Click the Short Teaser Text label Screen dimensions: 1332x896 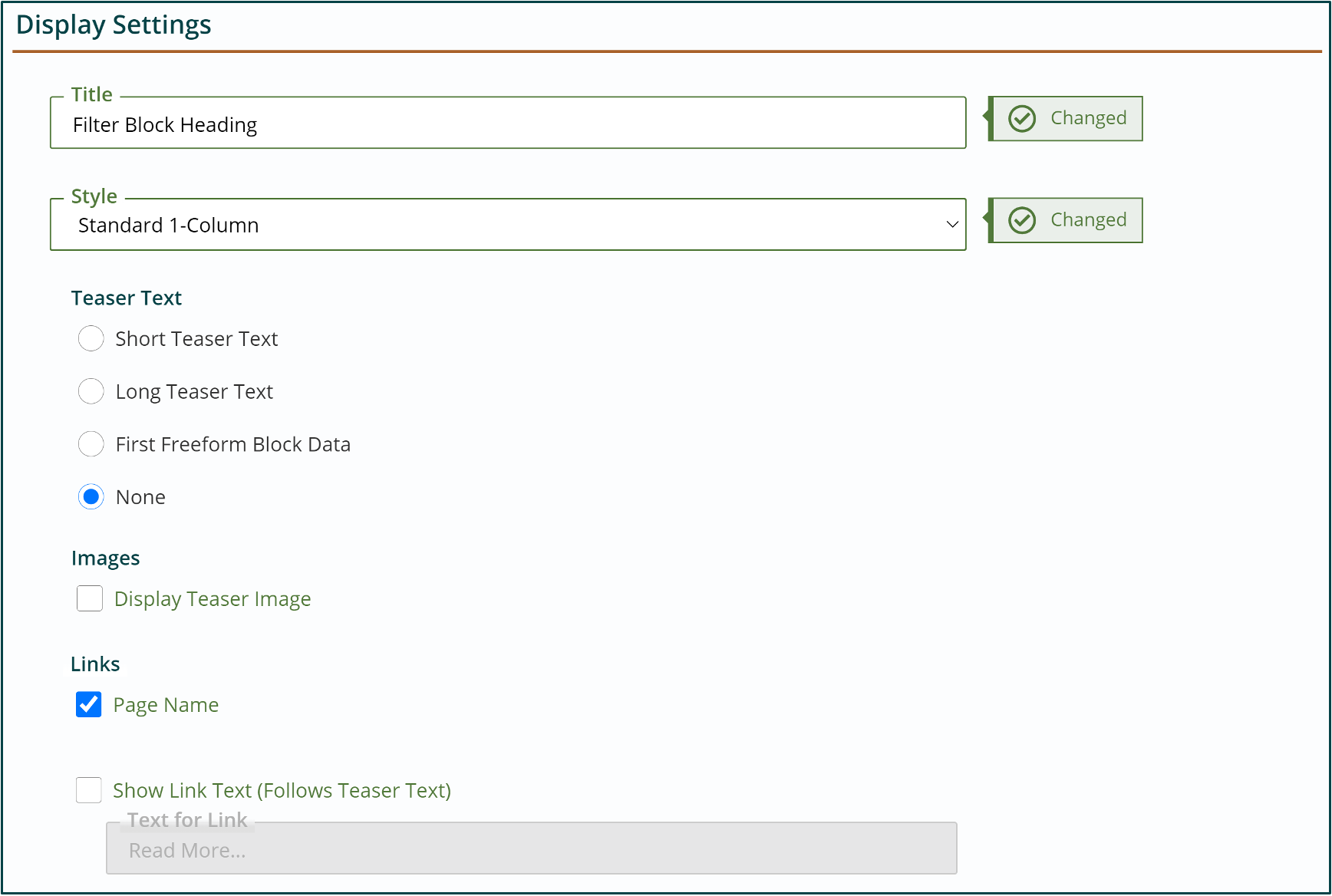pyautogui.click(x=196, y=339)
